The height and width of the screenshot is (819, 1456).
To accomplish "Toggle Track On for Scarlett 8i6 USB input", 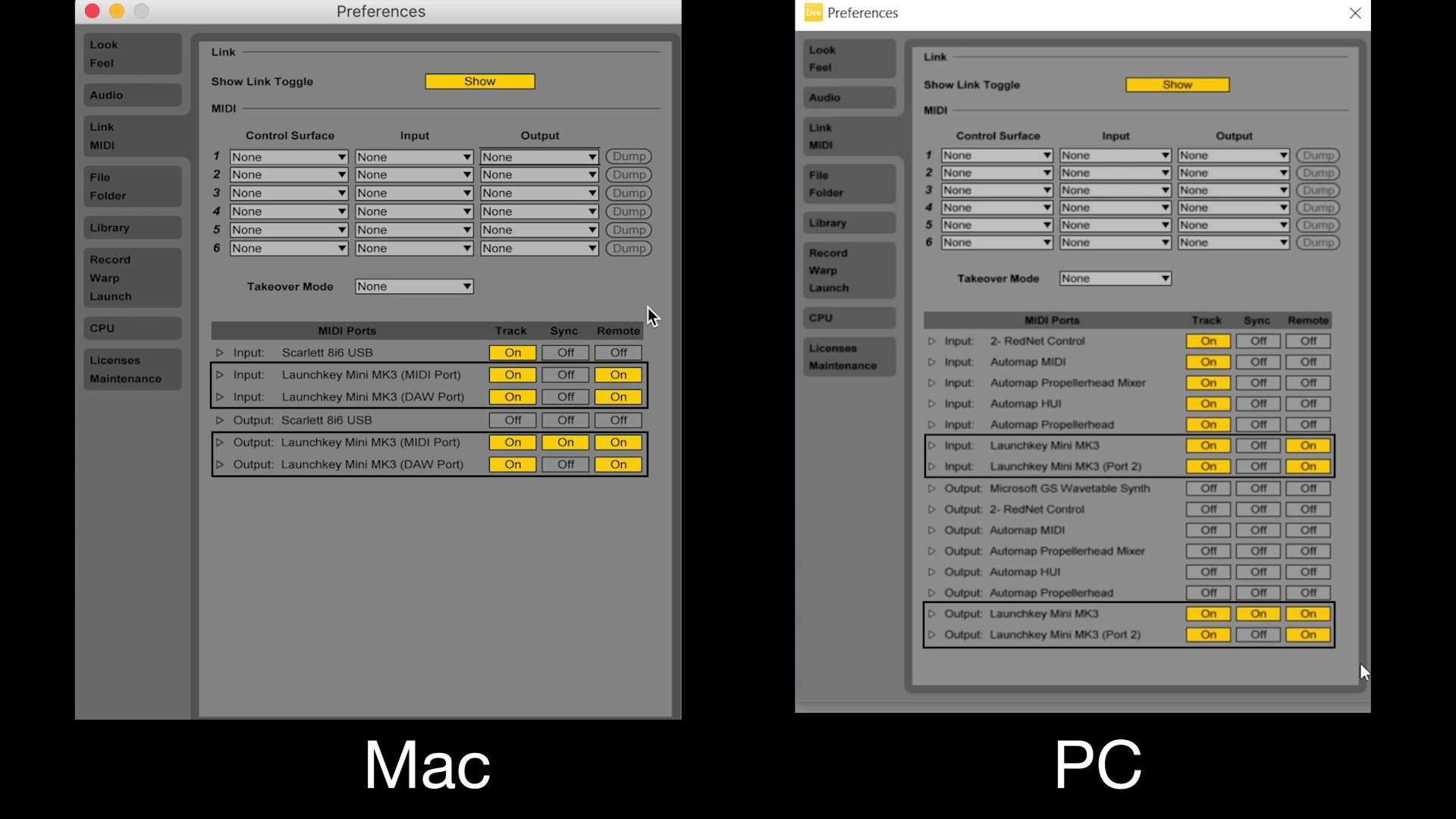I will pos(511,352).
